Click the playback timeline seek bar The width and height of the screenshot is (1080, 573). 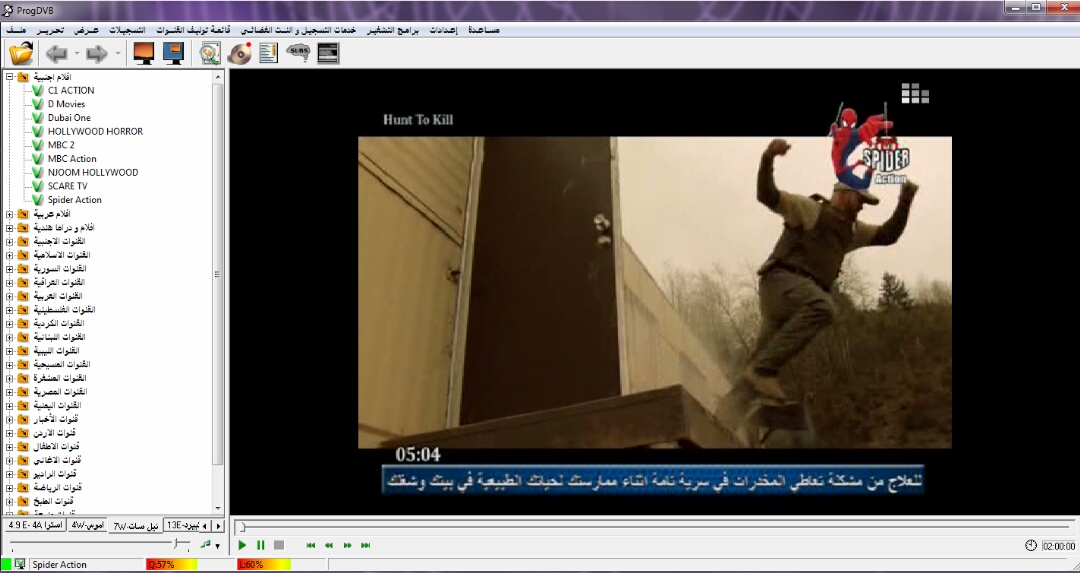pyautogui.click(x=650, y=526)
